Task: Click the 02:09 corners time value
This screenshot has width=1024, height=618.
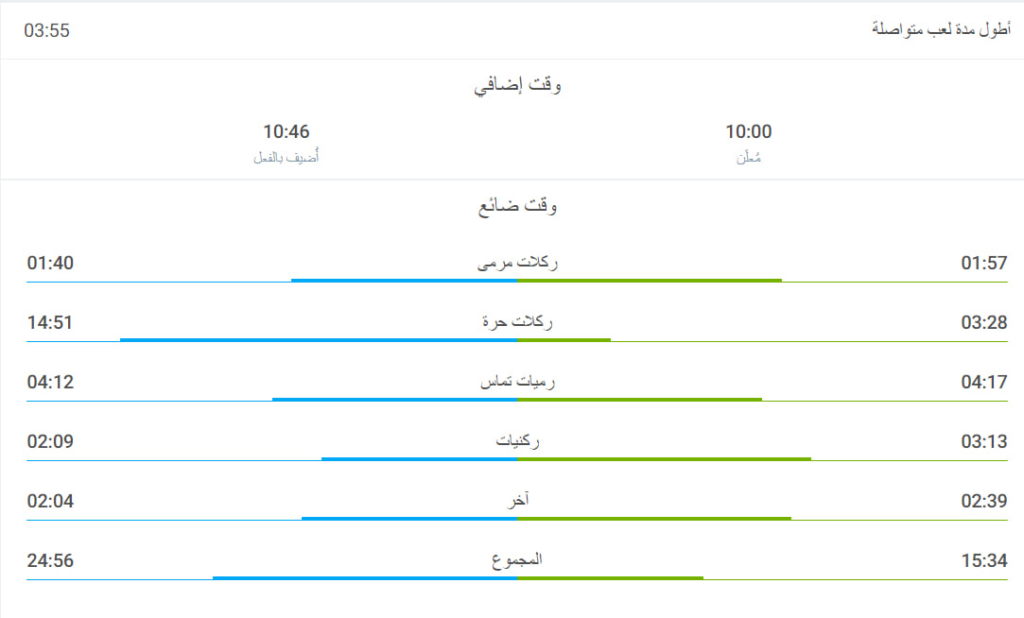Action: point(50,442)
